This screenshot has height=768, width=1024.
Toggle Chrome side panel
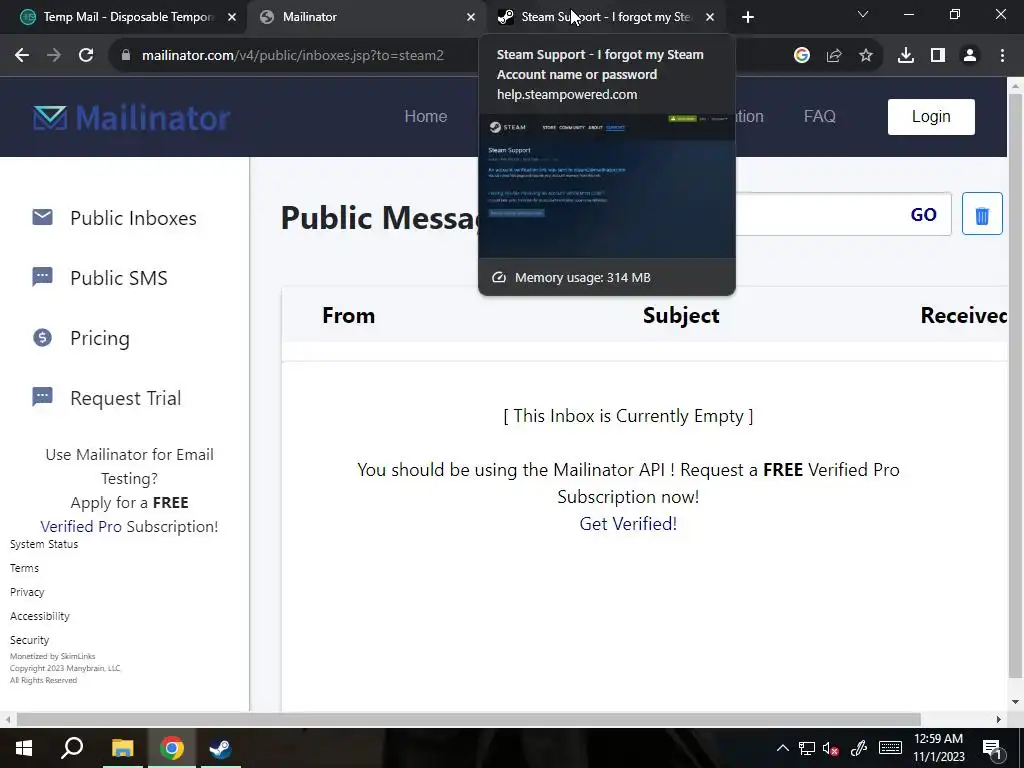938,56
